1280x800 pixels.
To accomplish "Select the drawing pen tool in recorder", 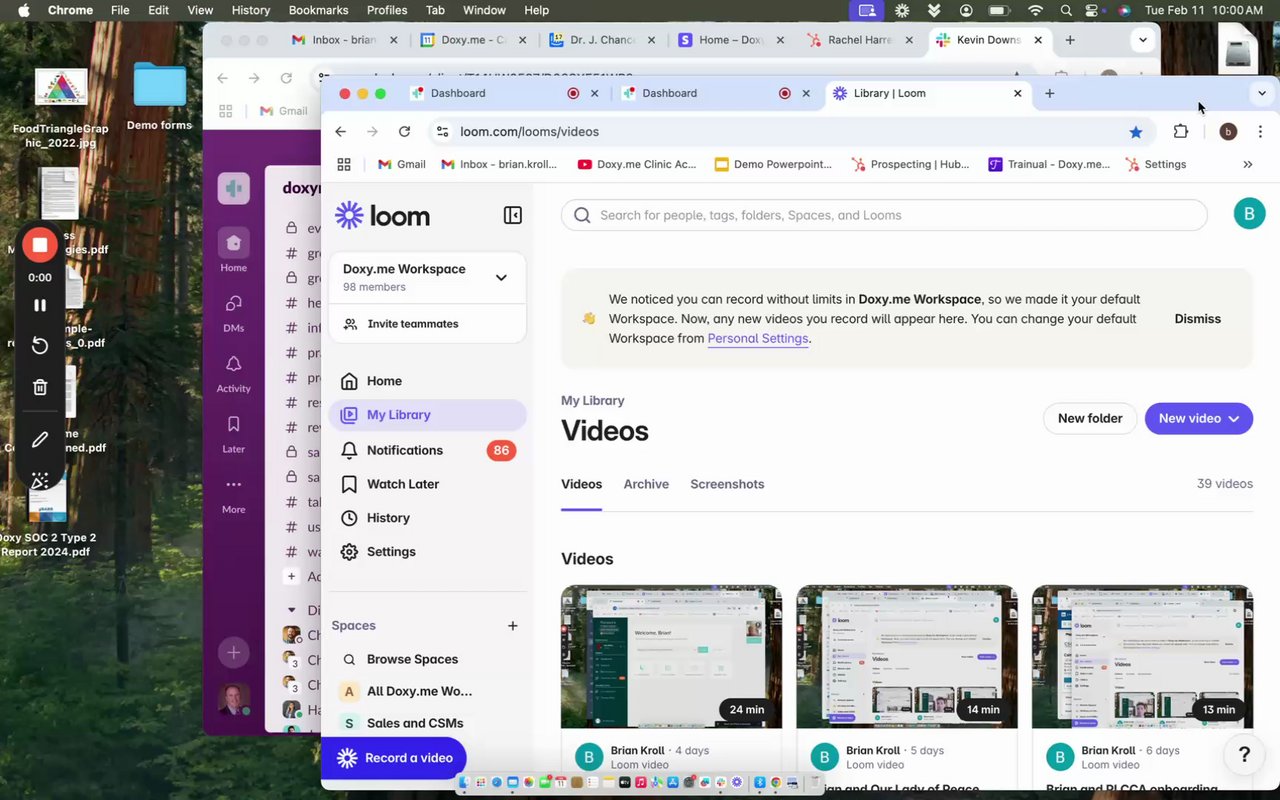I will tap(40, 440).
